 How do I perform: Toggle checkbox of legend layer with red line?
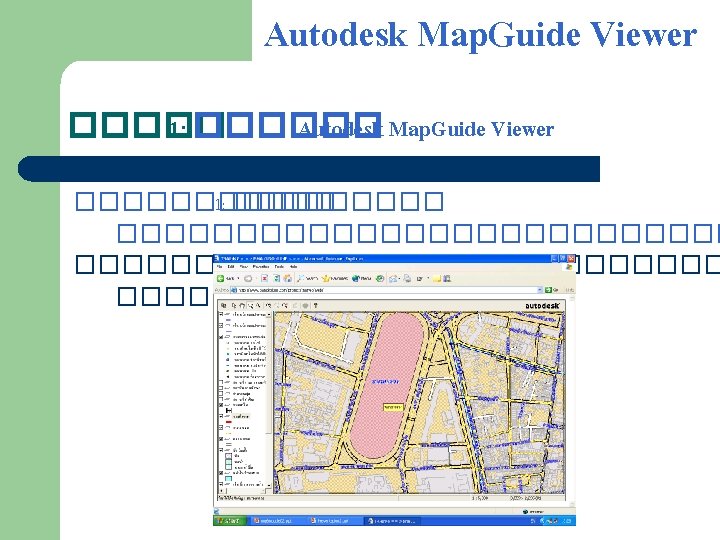(x=220, y=416)
